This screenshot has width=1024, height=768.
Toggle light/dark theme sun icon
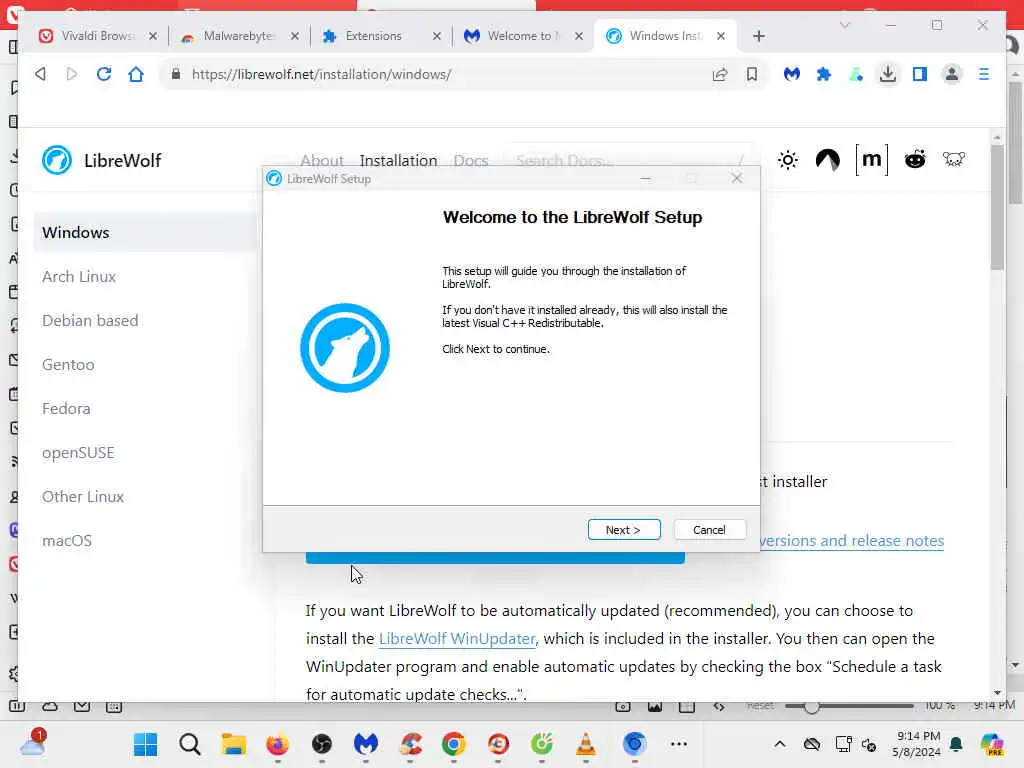(x=788, y=160)
